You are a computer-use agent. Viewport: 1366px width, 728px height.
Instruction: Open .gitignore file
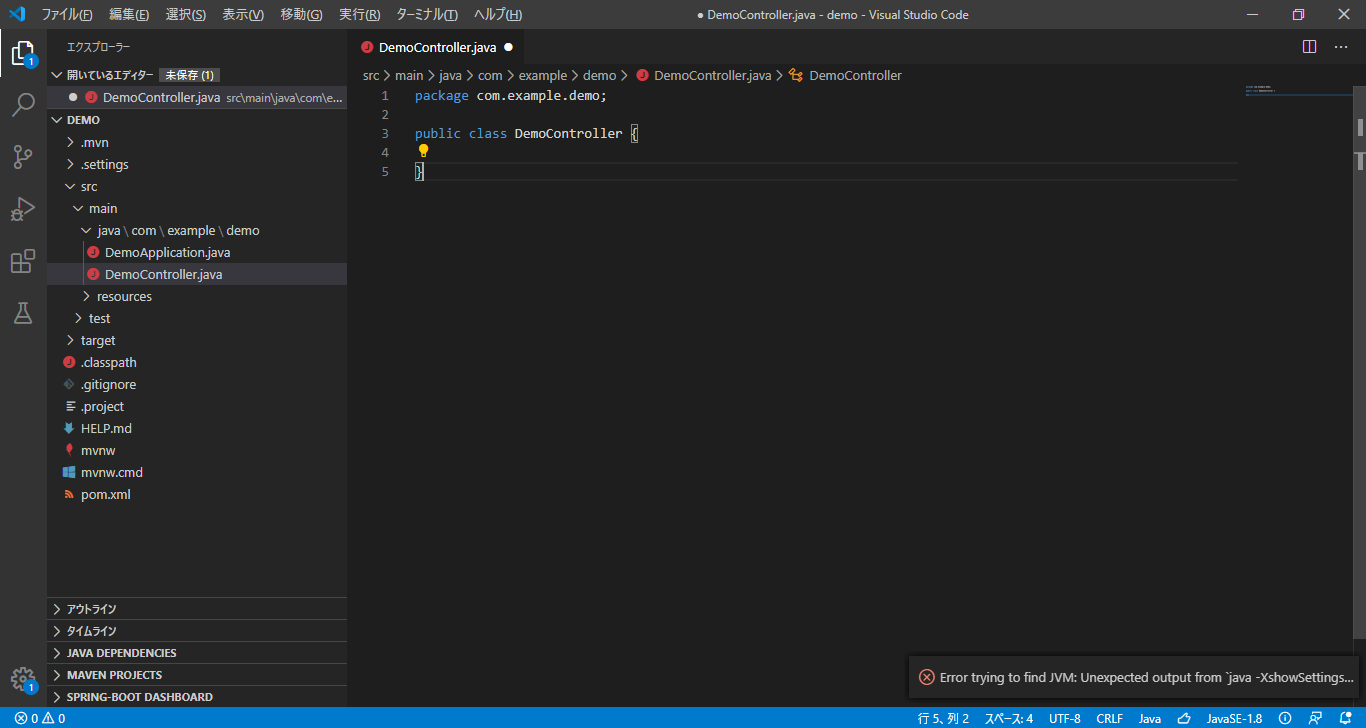[x=197, y=384]
